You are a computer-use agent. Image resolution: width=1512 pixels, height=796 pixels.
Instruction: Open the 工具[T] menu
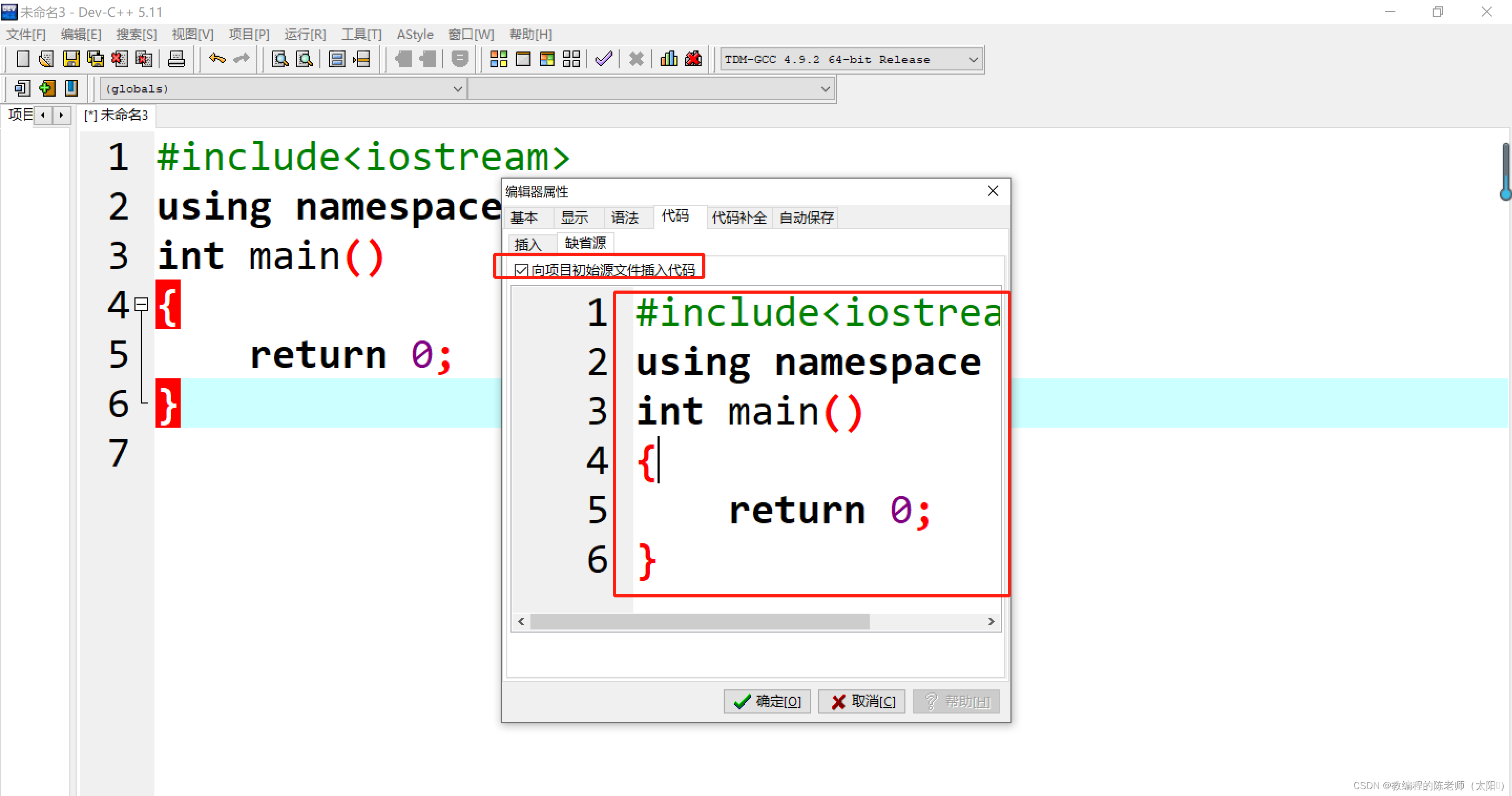[361, 35]
